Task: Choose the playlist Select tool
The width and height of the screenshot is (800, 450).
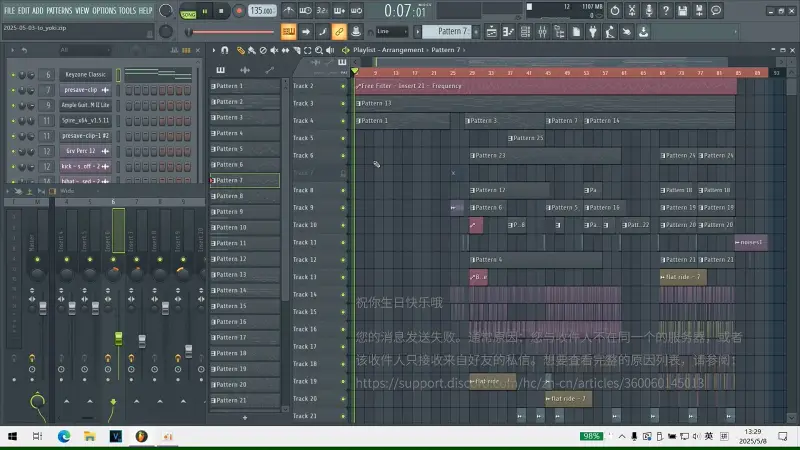Action: [308, 50]
